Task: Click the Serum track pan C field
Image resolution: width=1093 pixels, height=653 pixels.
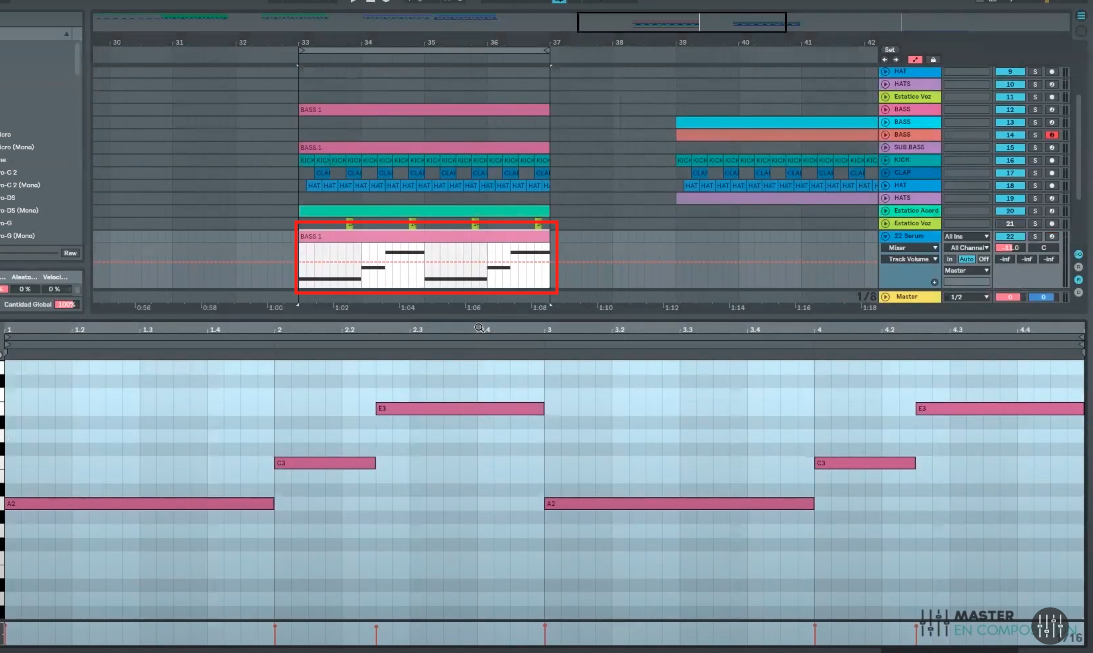Action: pos(1043,247)
